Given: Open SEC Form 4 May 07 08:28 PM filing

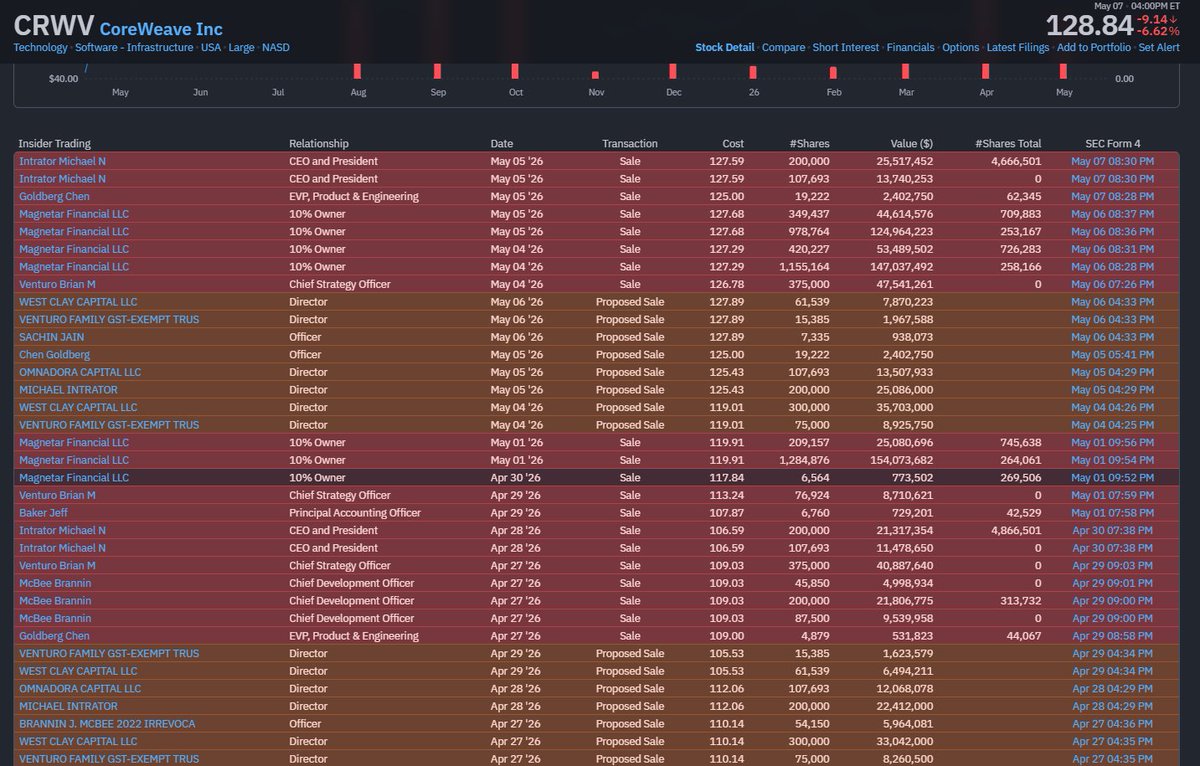Looking at the screenshot, I should (x=1112, y=196).
